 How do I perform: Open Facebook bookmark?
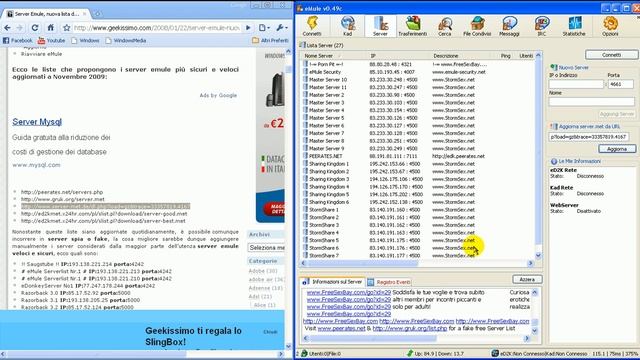pos(18,40)
